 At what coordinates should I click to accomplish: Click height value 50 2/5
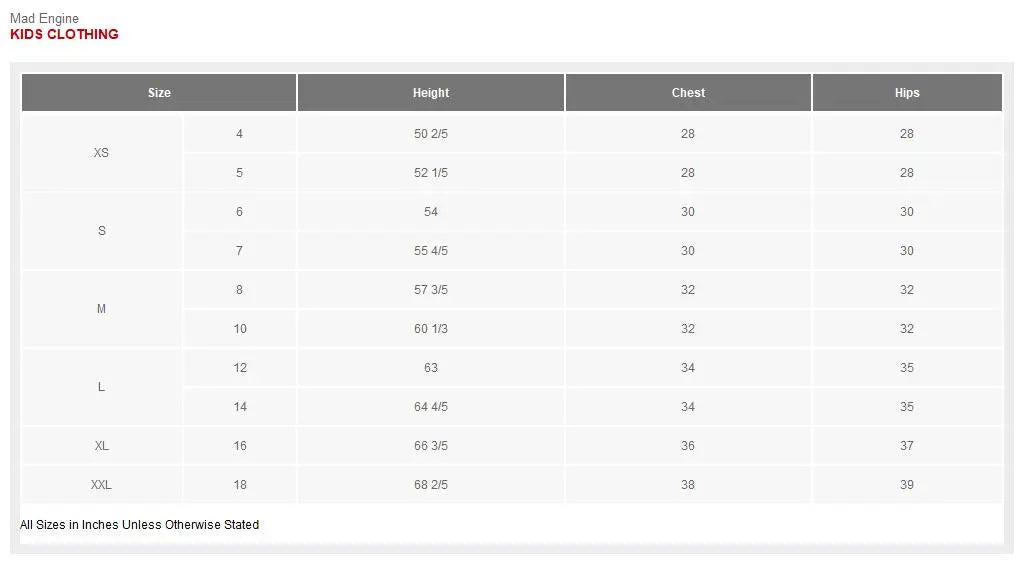click(431, 134)
